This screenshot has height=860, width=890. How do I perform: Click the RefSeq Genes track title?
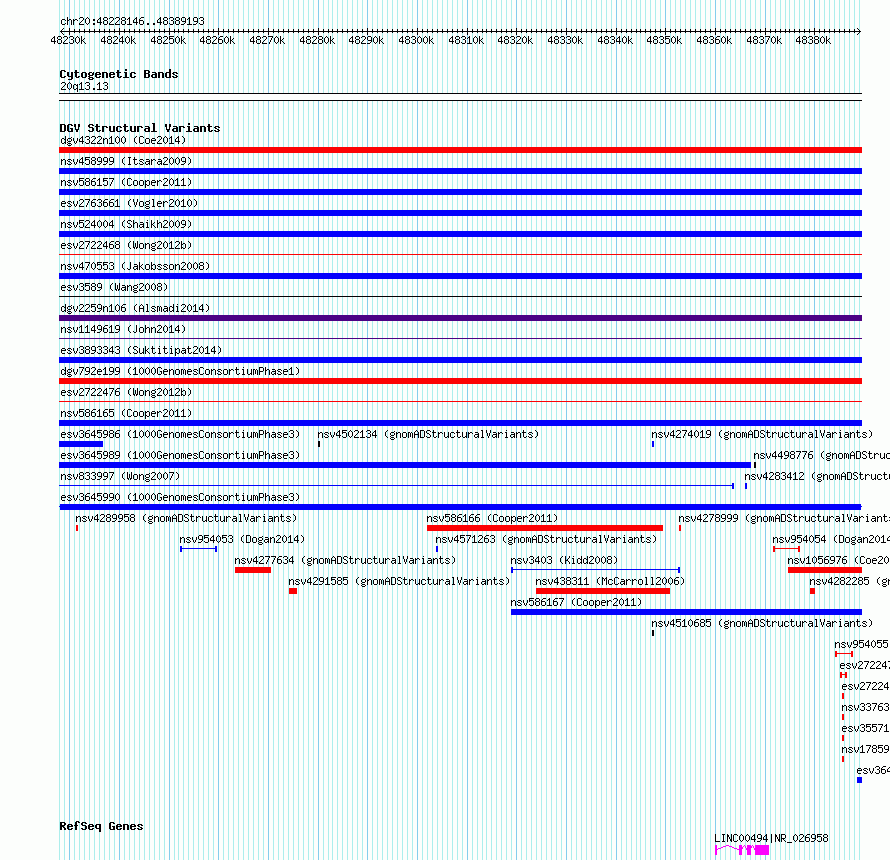102,826
